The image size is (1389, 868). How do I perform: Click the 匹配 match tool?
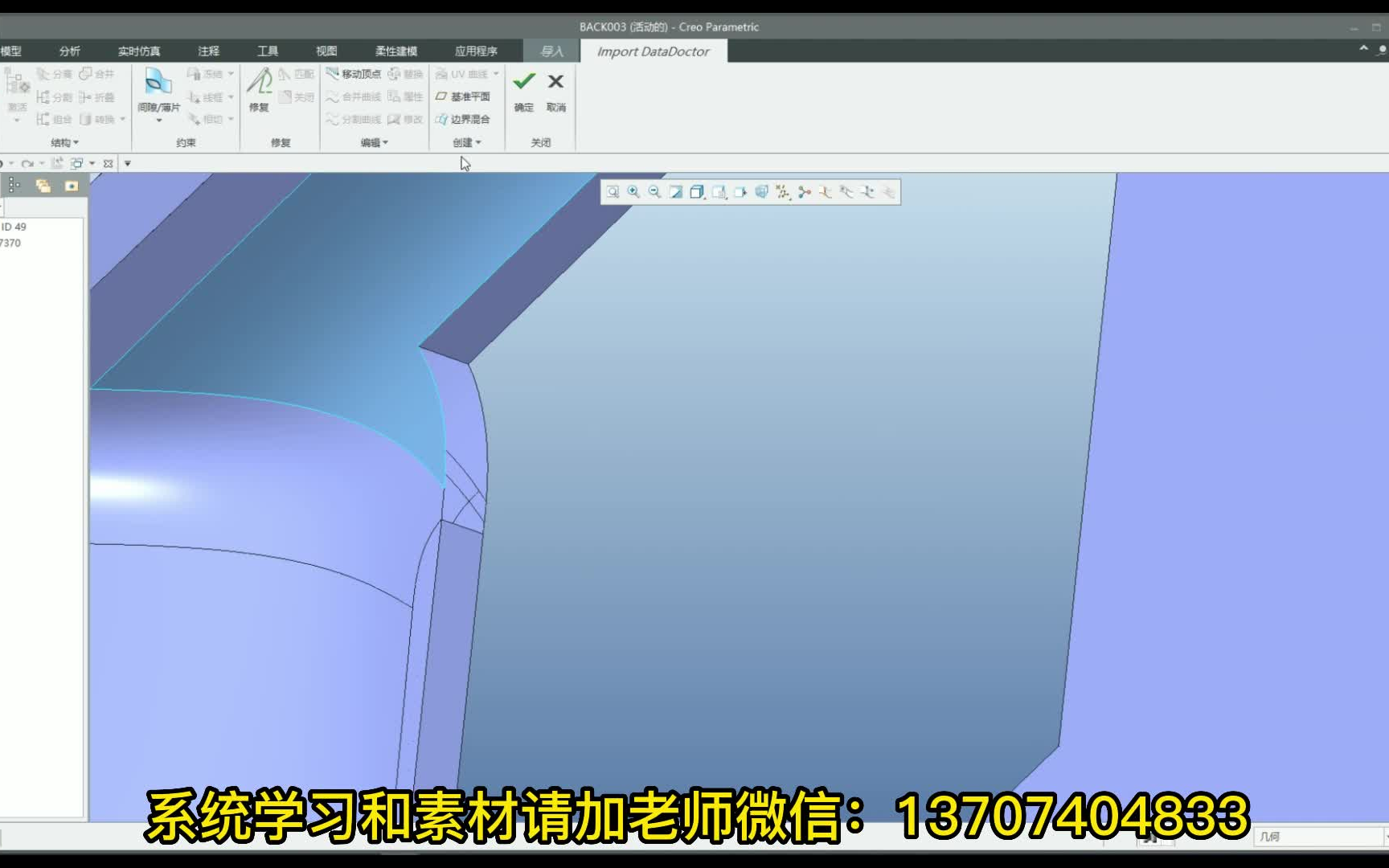(x=296, y=74)
